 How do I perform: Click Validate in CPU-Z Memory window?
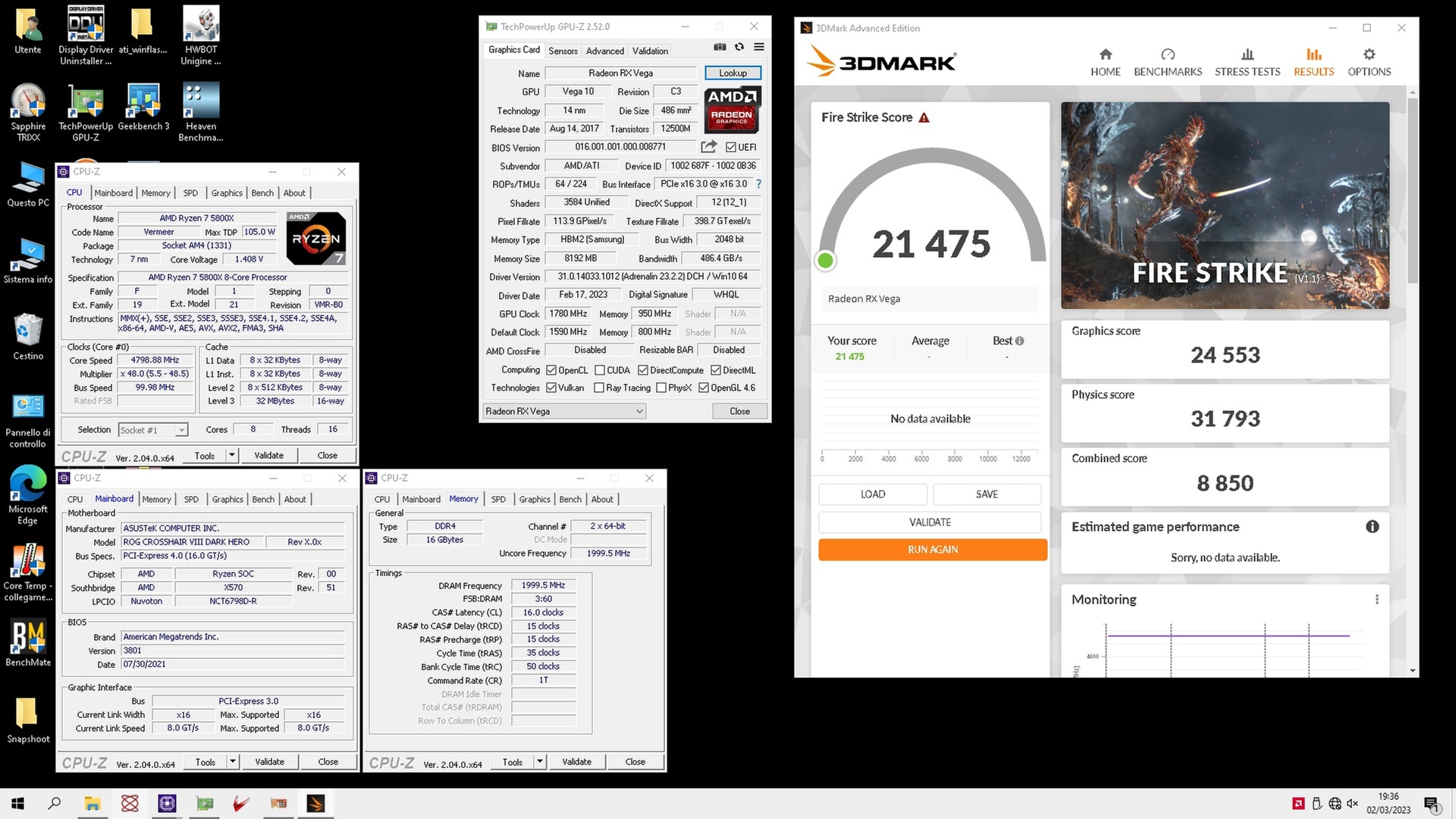[576, 761]
